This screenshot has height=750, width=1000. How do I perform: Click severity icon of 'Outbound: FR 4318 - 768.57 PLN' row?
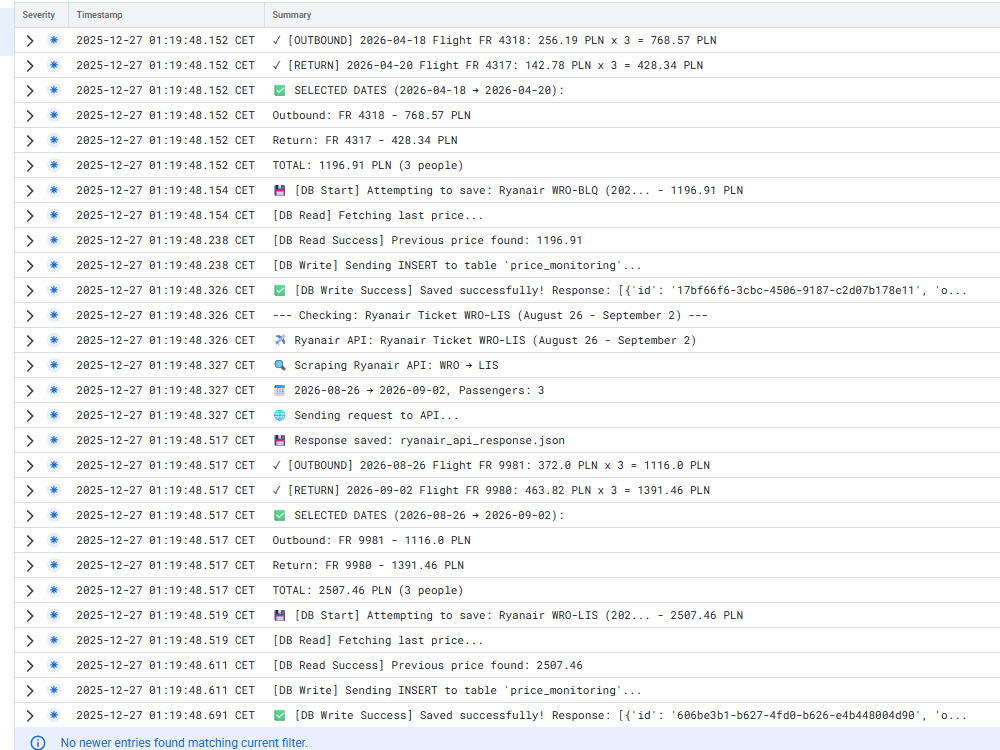54,115
